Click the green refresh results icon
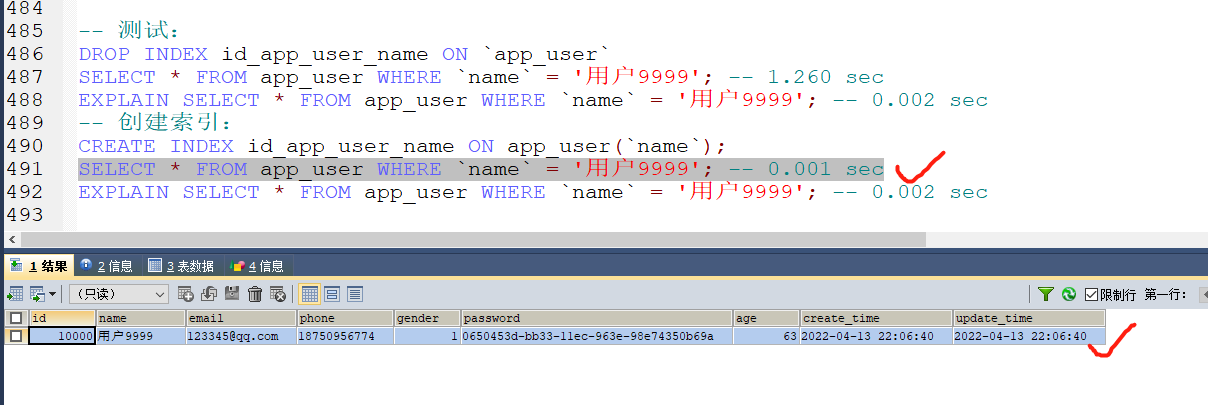1208x405 pixels. 1069,294
